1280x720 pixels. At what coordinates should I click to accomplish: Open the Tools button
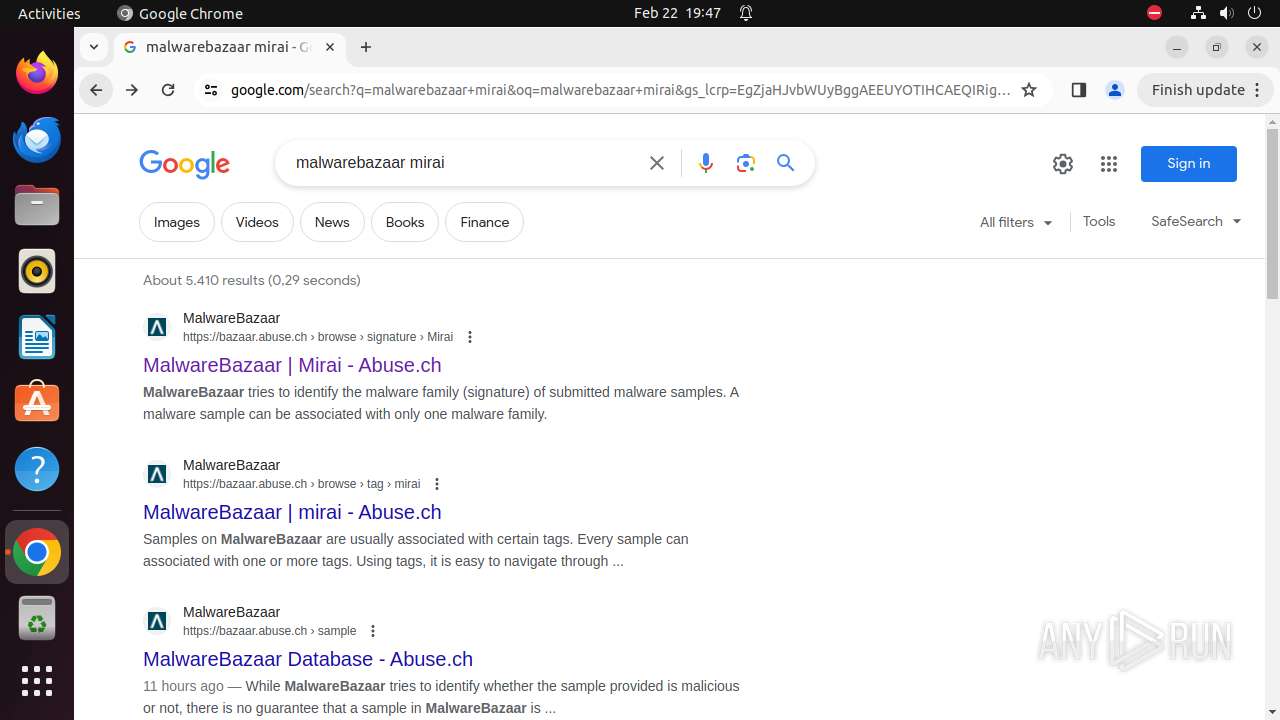pos(1099,221)
